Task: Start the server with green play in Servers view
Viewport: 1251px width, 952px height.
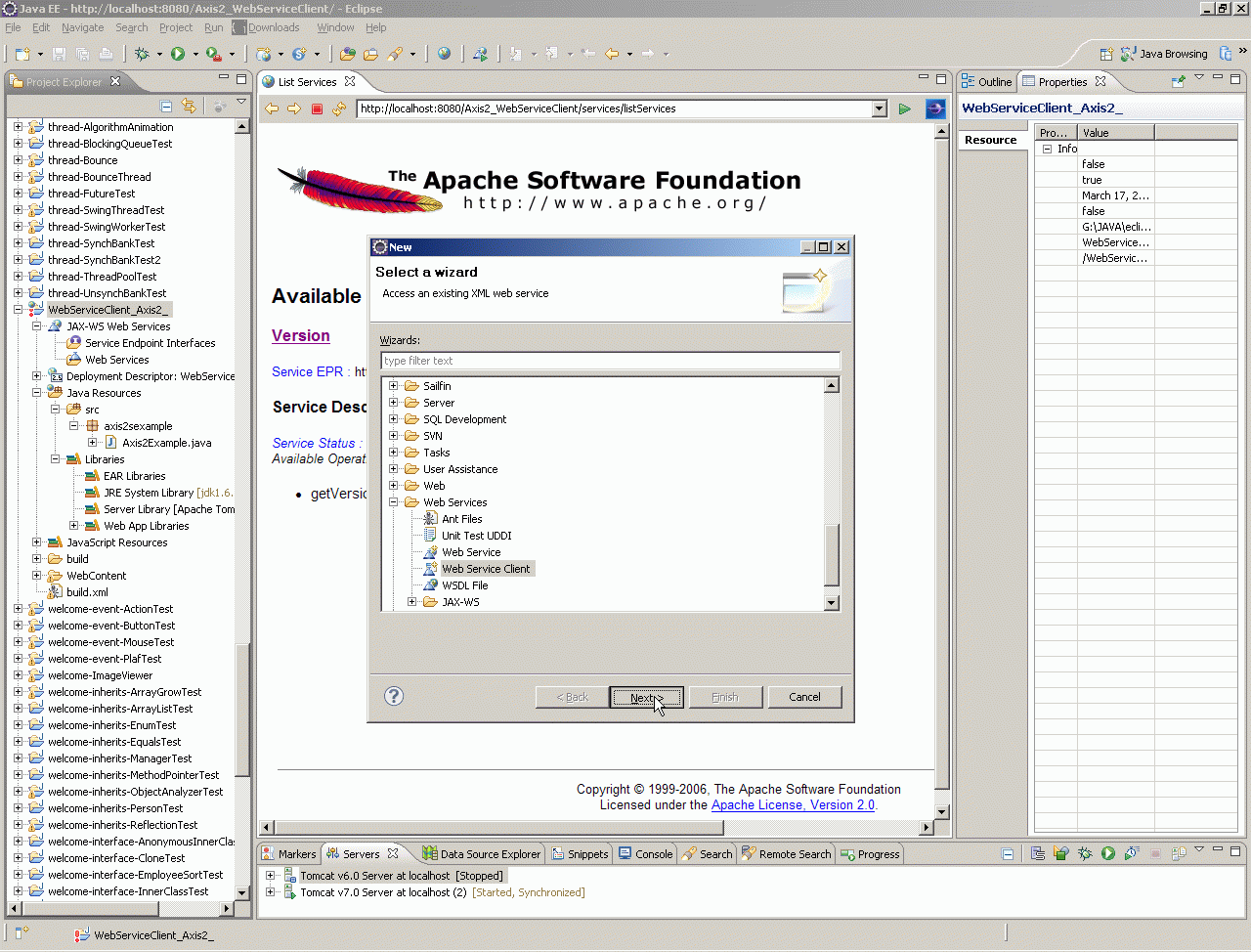Action: pyautogui.click(x=1108, y=853)
